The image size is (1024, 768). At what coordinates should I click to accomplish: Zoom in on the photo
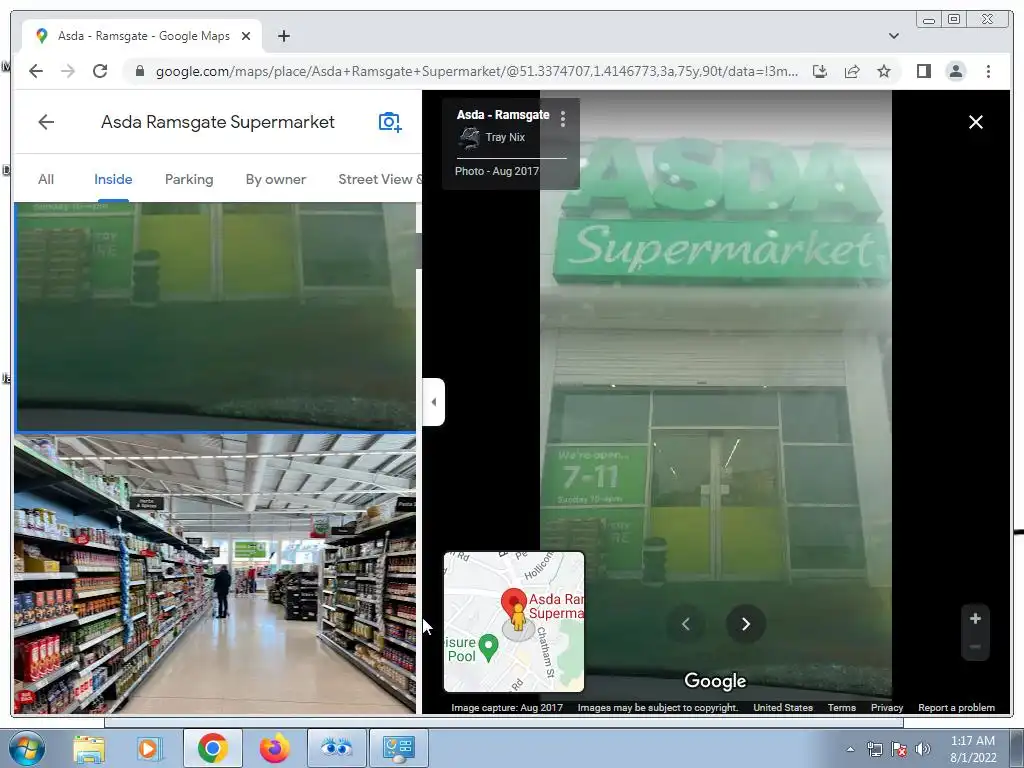click(975, 618)
